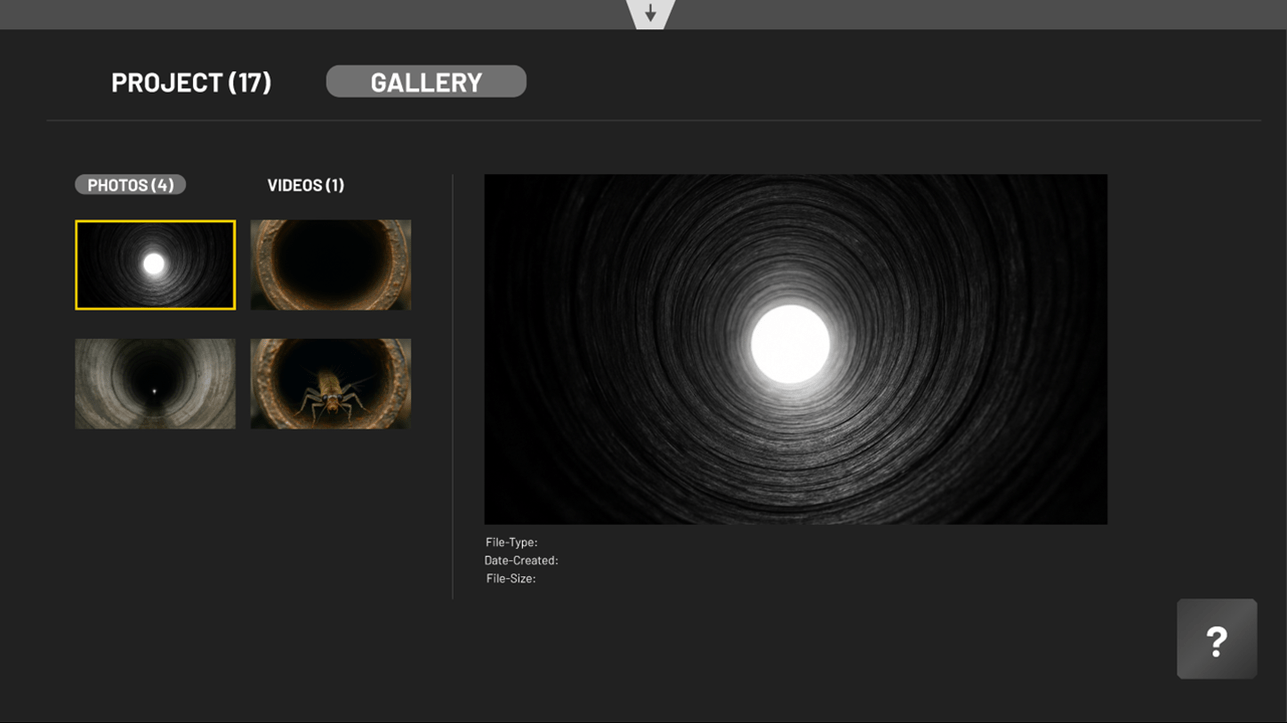Select the PHOTOS (4) filter
The image size is (1287, 723).
130,185
